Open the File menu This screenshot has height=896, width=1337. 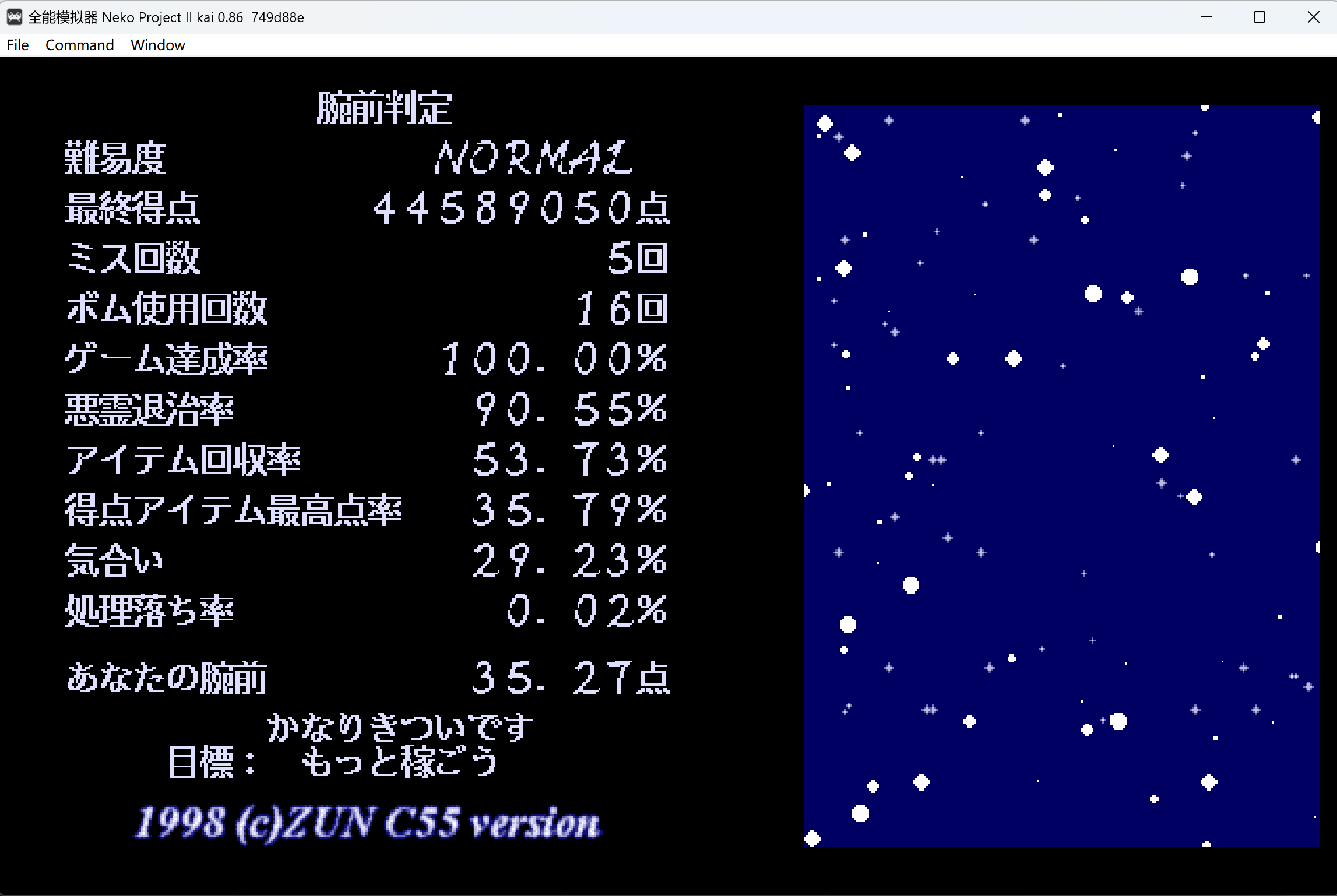(x=17, y=45)
